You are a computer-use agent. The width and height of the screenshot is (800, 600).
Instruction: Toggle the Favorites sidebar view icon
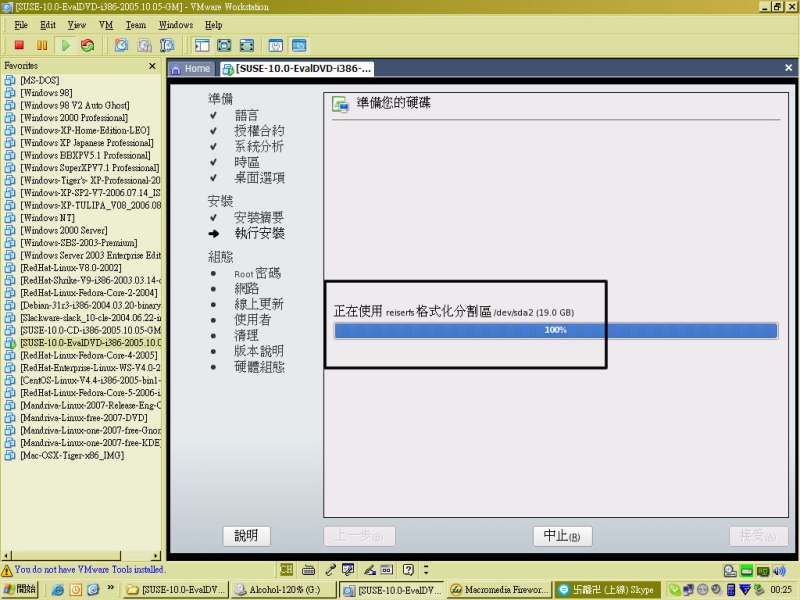pyautogui.click(x=202, y=45)
